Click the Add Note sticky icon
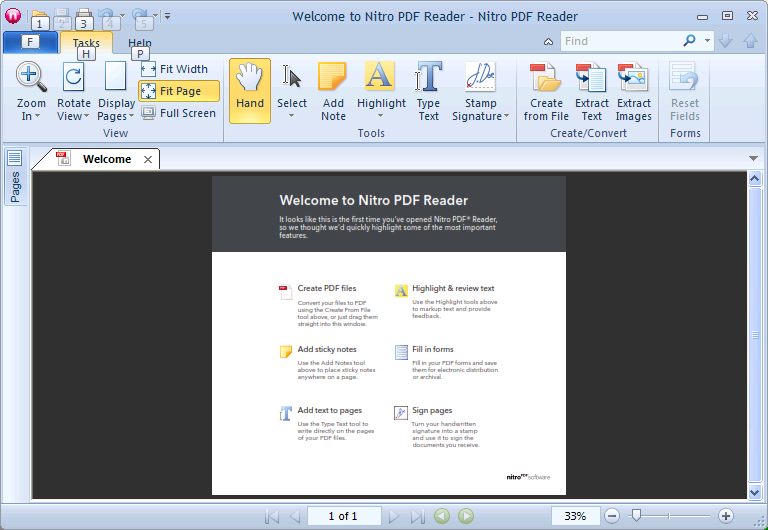The height and width of the screenshot is (530, 768). [x=333, y=76]
